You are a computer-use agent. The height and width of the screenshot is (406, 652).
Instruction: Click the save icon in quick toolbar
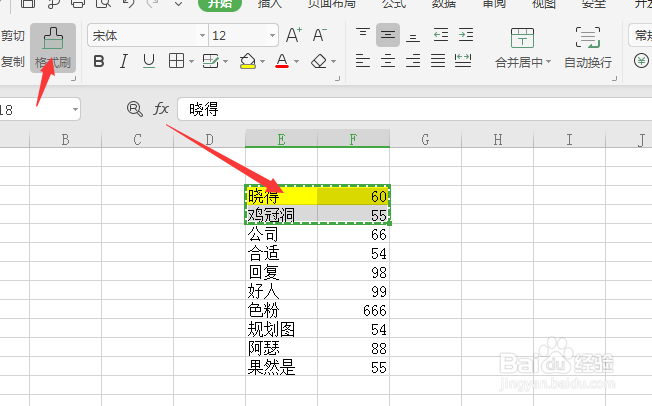coord(28,4)
